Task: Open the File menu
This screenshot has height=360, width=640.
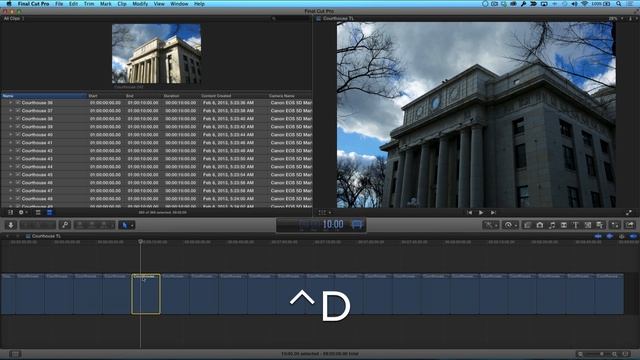Action: [59, 4]
